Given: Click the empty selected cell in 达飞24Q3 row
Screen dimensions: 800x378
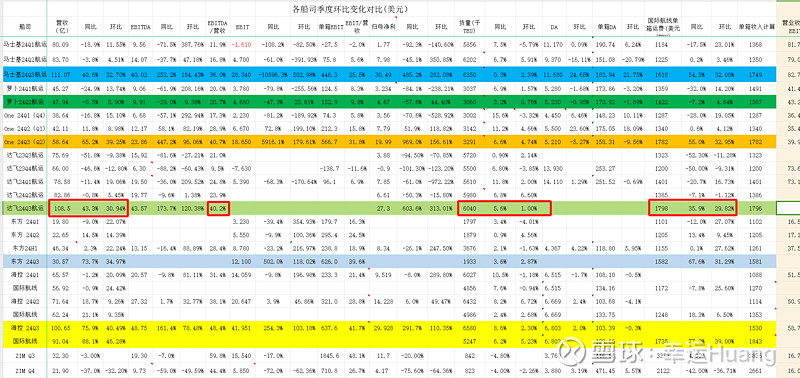Looking at the screenshot, I should (x=787, y=208).
